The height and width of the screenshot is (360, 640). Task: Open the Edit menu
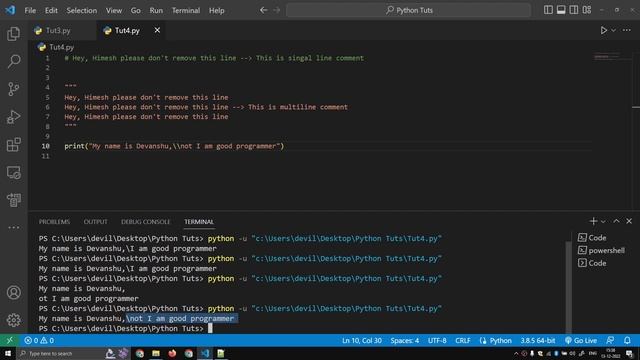51,10
